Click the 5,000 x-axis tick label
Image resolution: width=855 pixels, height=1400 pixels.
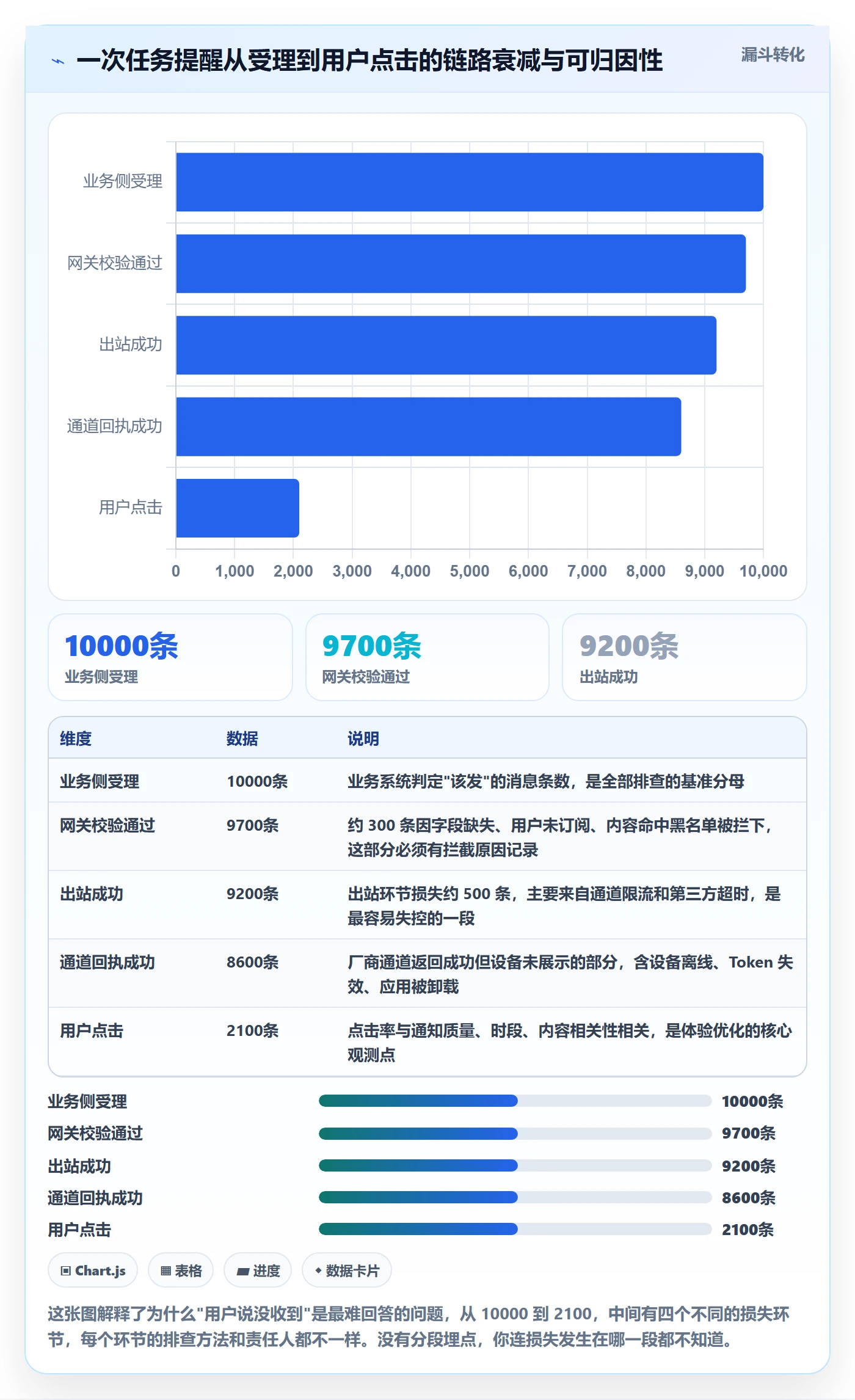coord(470,571)
